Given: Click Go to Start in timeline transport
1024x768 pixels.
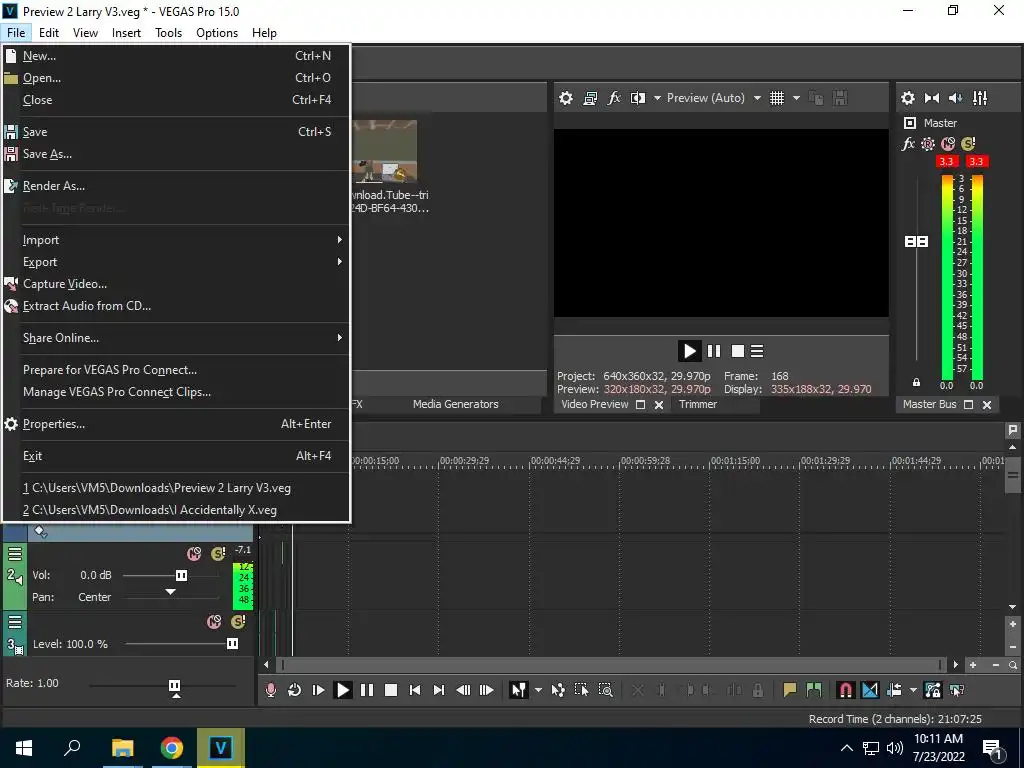Looking at the screenshot, I should click(x=415, y=690).
